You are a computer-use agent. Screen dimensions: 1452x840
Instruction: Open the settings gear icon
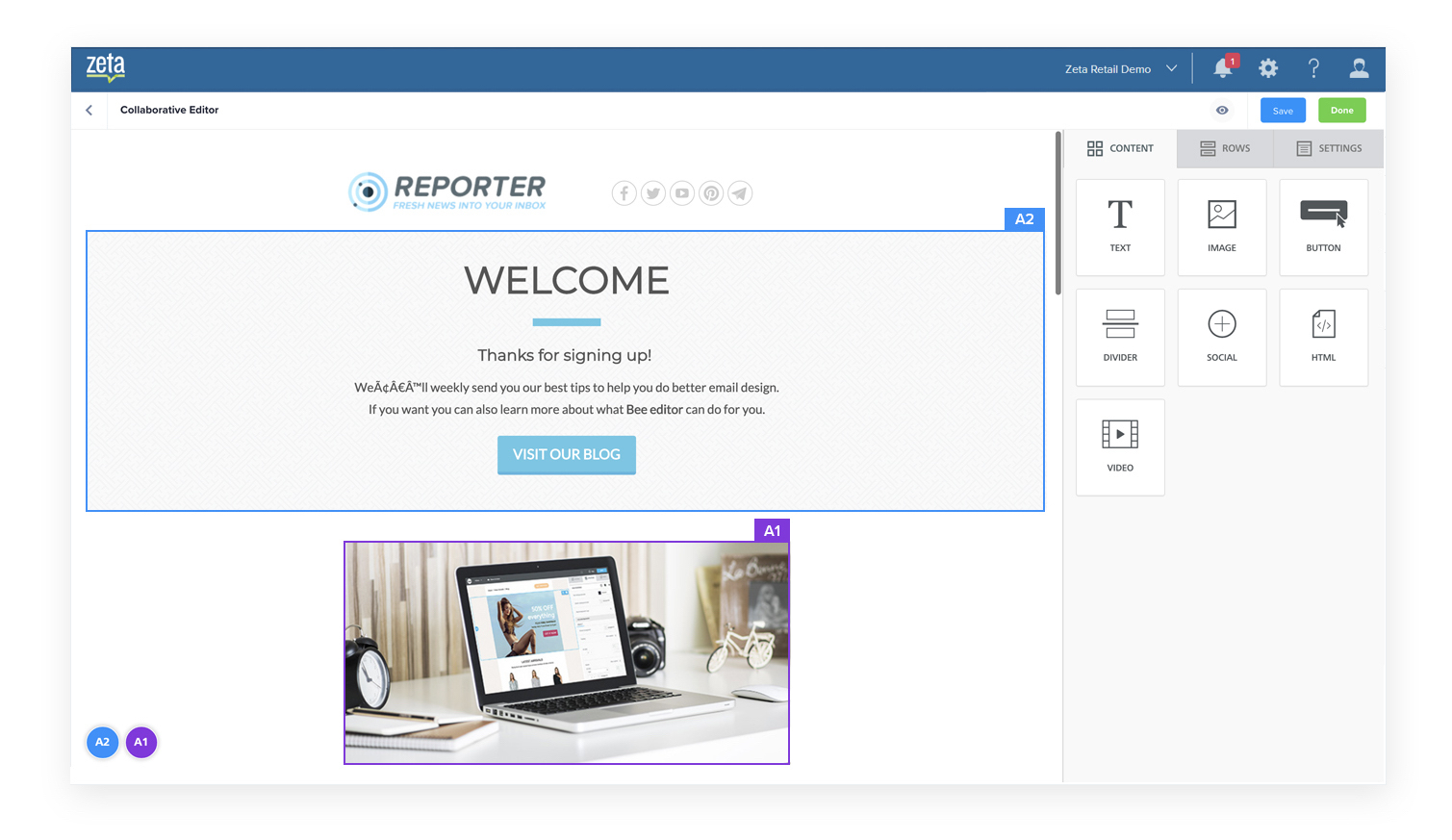pyautogui.click(x=1267, y=68)
